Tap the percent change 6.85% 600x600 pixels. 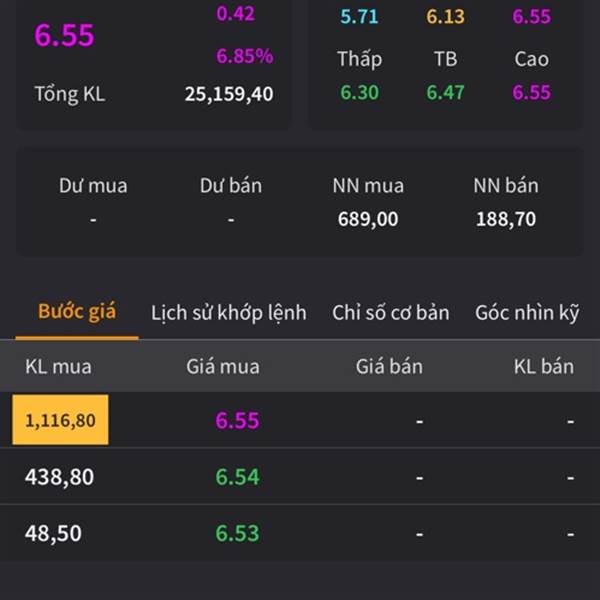[x=245, y=56]
